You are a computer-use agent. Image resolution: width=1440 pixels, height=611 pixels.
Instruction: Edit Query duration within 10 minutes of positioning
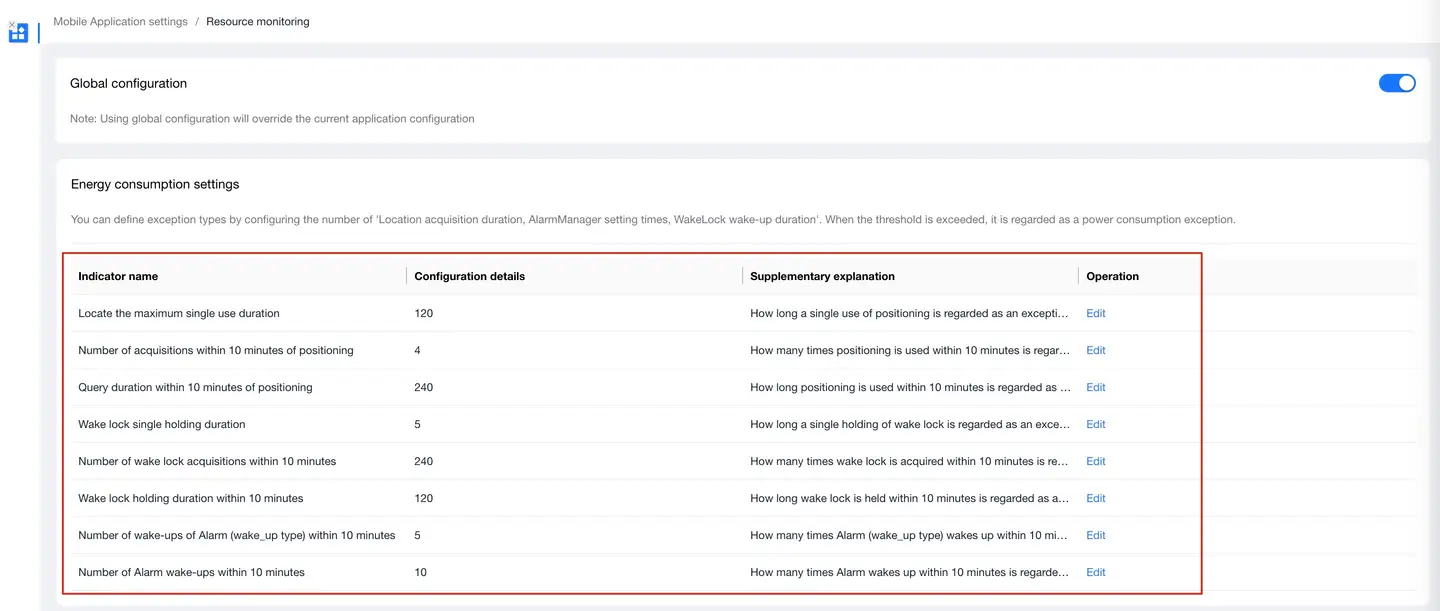tap(1095, 387)
